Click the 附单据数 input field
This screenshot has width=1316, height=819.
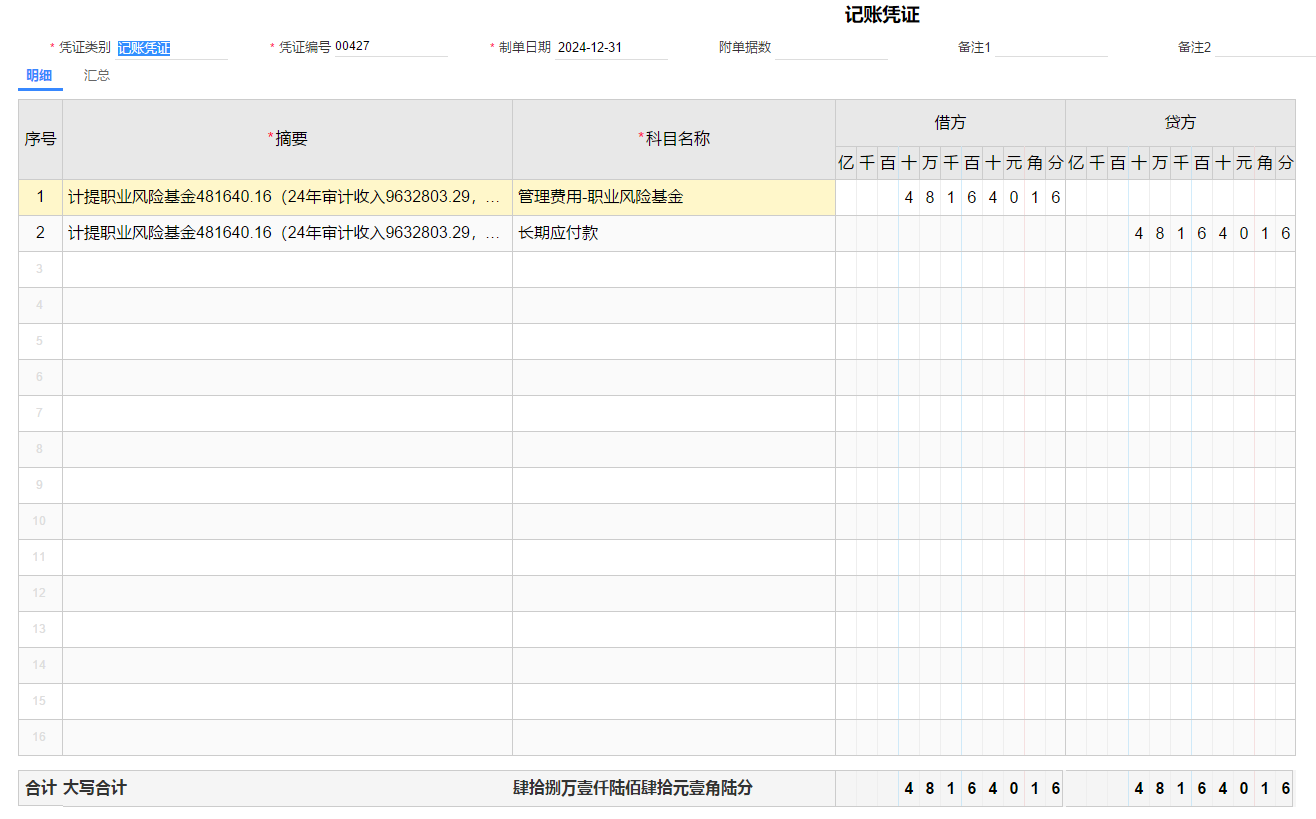[x=830, y=48]
